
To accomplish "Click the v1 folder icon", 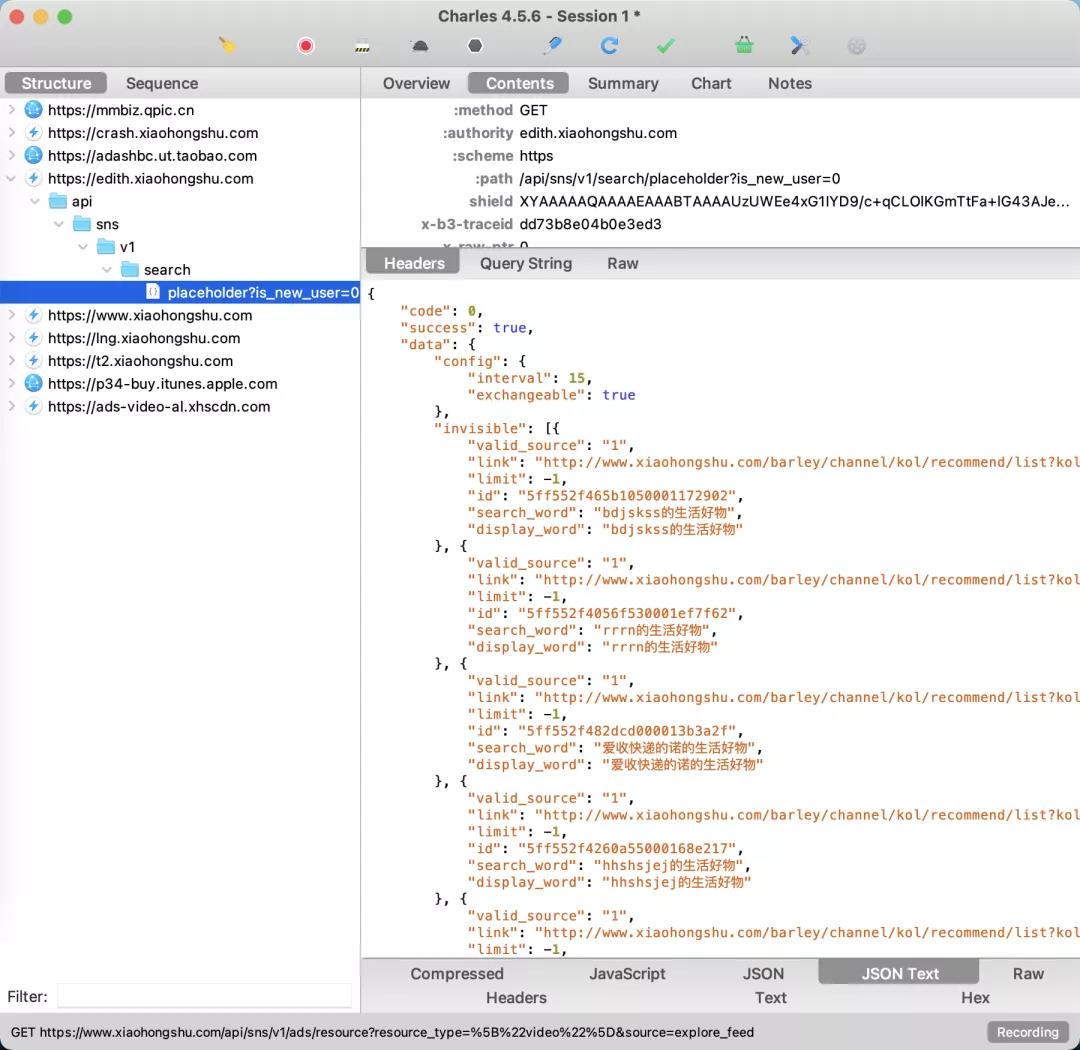I will point(106,247).
